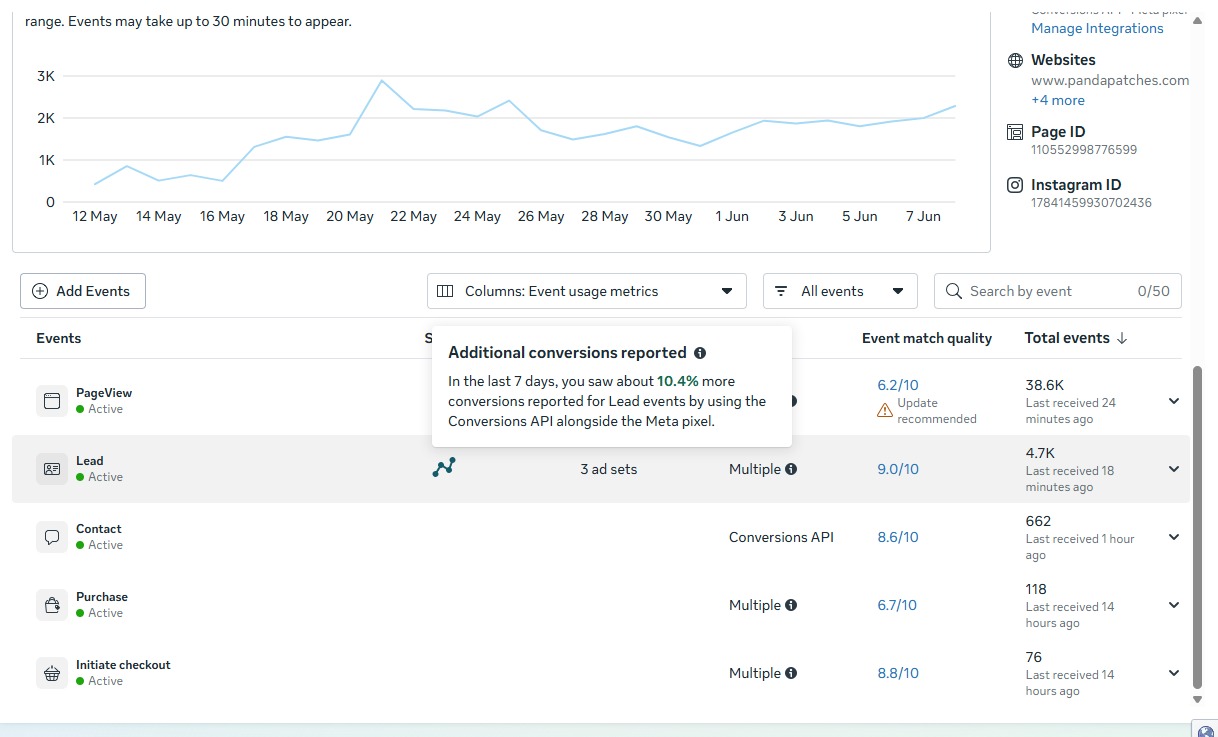This screenshot has width=1218, height=737.
Task: Click the Initiate checkout basket icon
Action: click(x=52, y=673)
